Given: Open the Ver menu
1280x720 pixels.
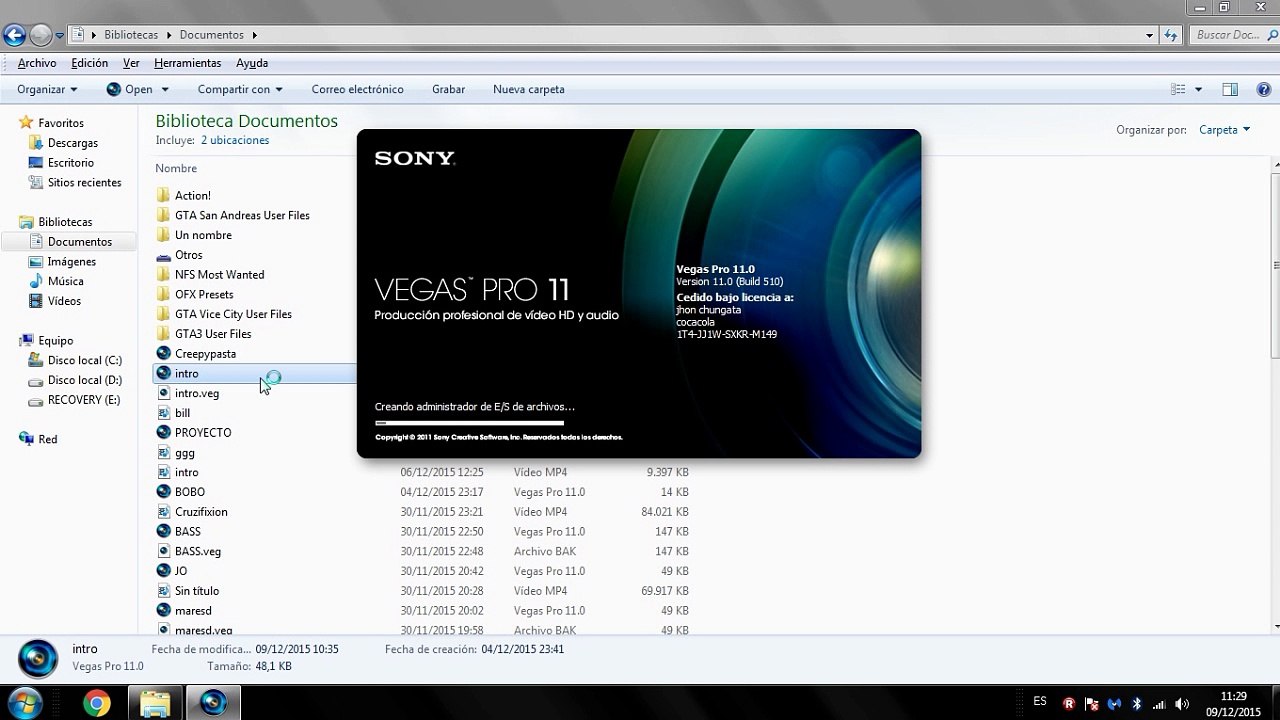Looking at the screenshot, I should coord(131,63).
